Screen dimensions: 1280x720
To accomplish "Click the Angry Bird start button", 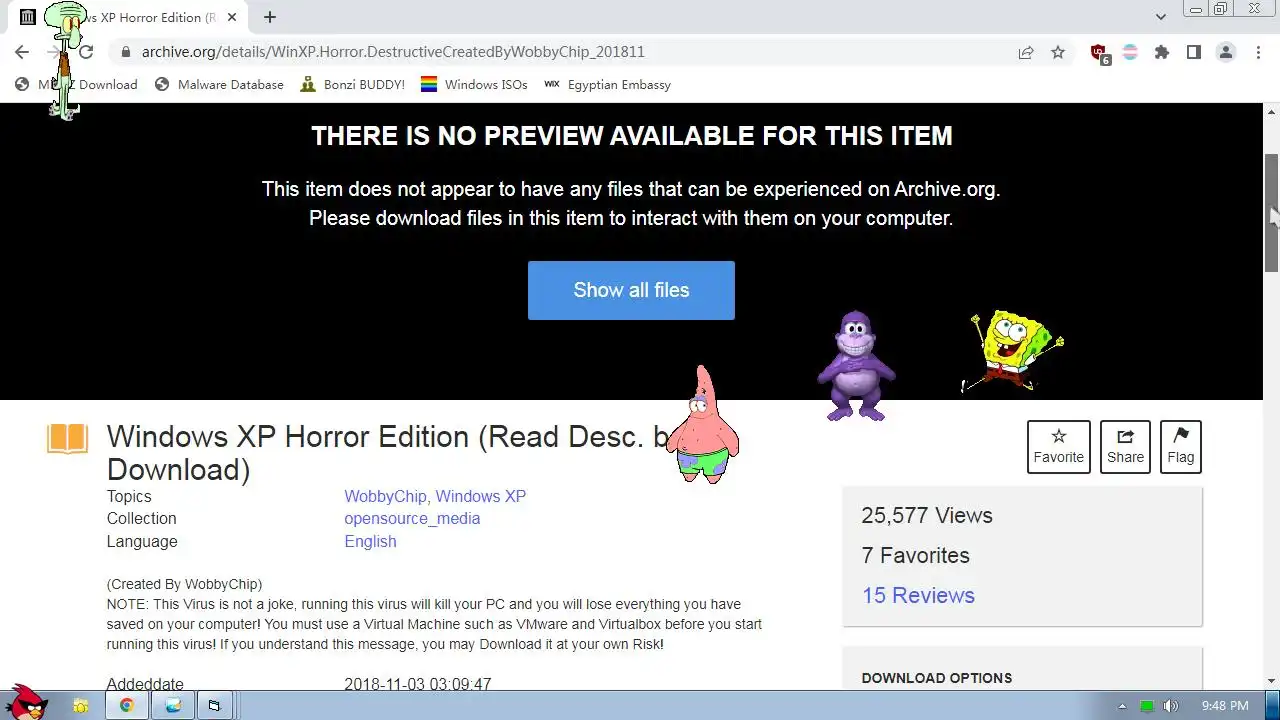I will click(27, 702).
